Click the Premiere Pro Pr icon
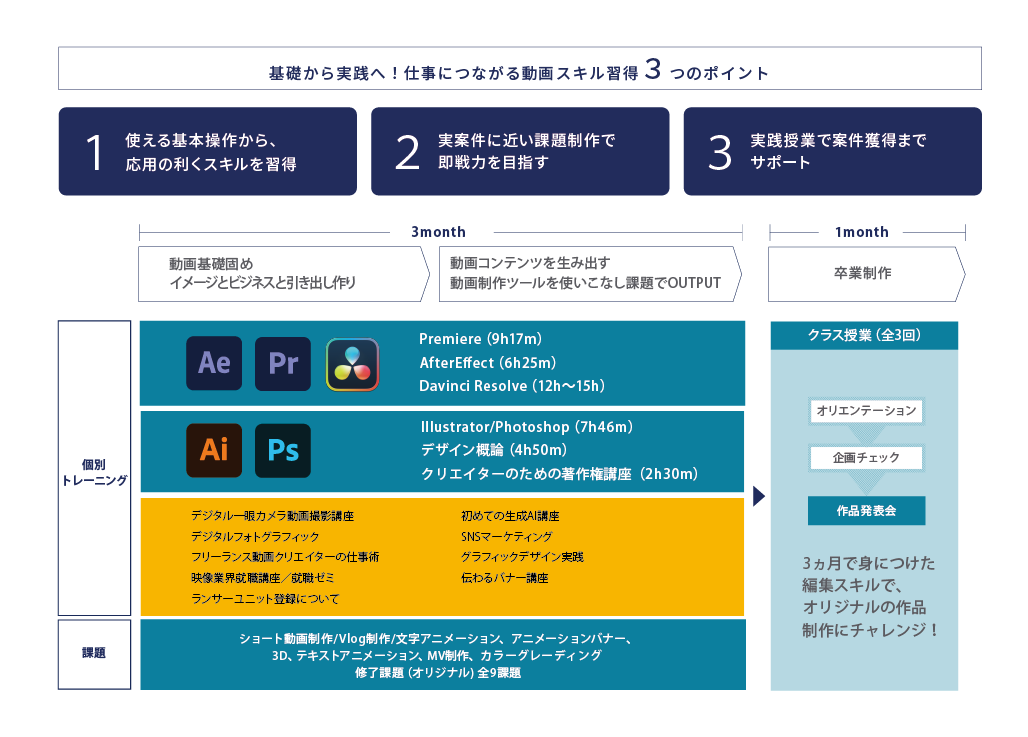1028x737 pixels. (283, 363)
